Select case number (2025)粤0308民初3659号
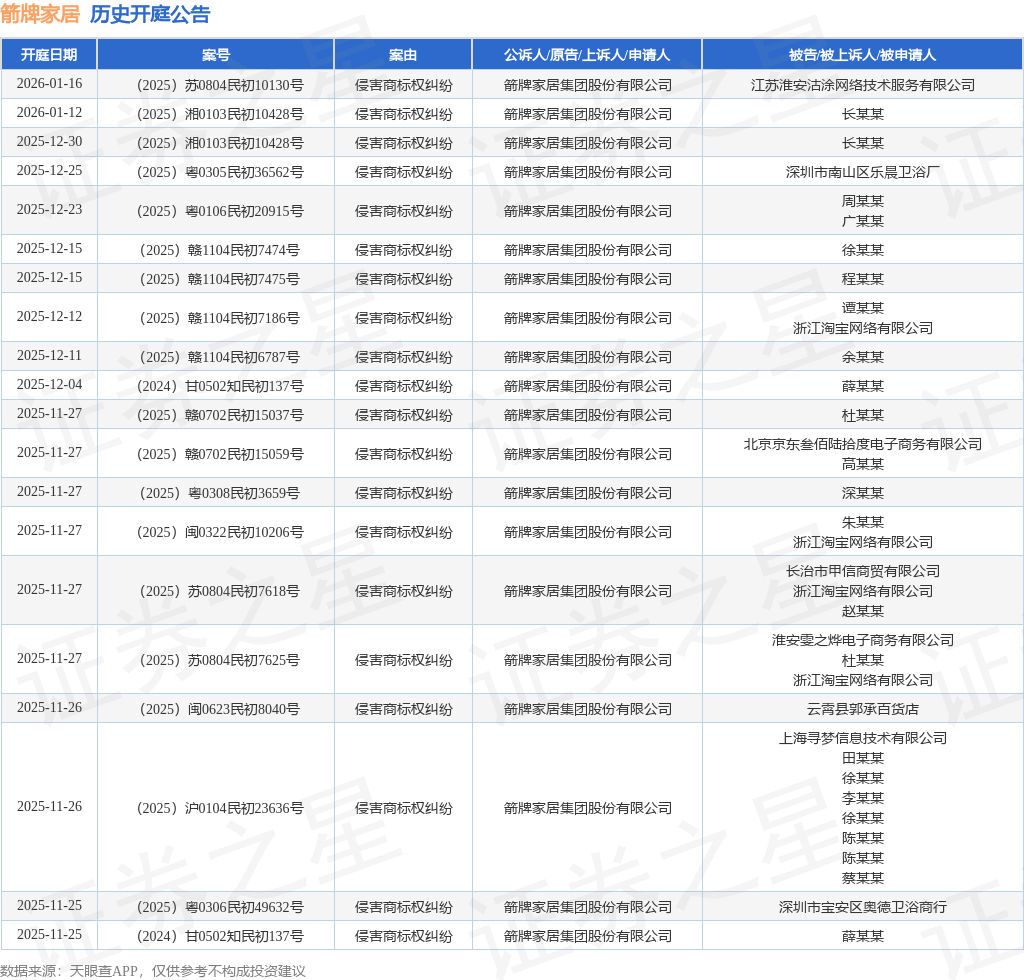This screenshot has height=980, width=1024. [219, 494]
